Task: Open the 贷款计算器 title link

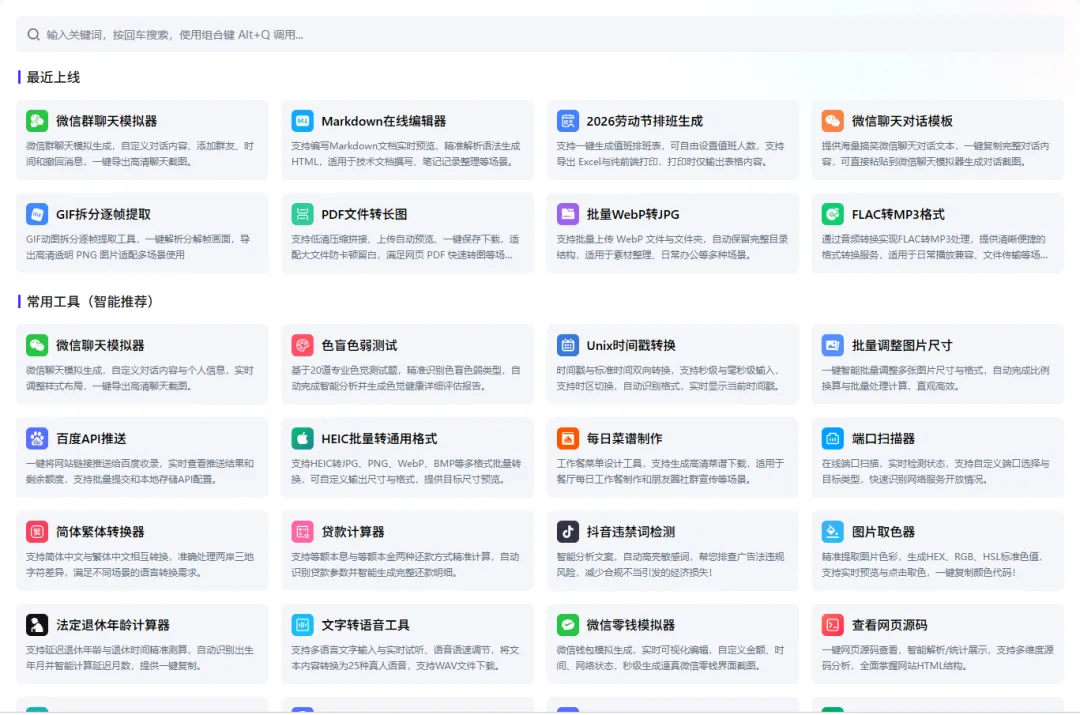Action: (353, 532)
